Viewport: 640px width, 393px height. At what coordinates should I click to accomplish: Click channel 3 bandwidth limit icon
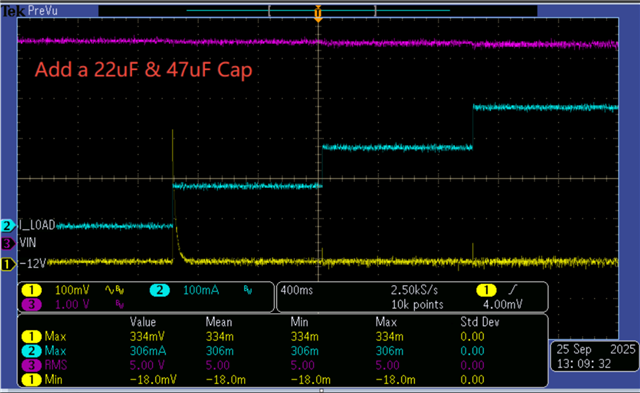(x=120, y=304)
